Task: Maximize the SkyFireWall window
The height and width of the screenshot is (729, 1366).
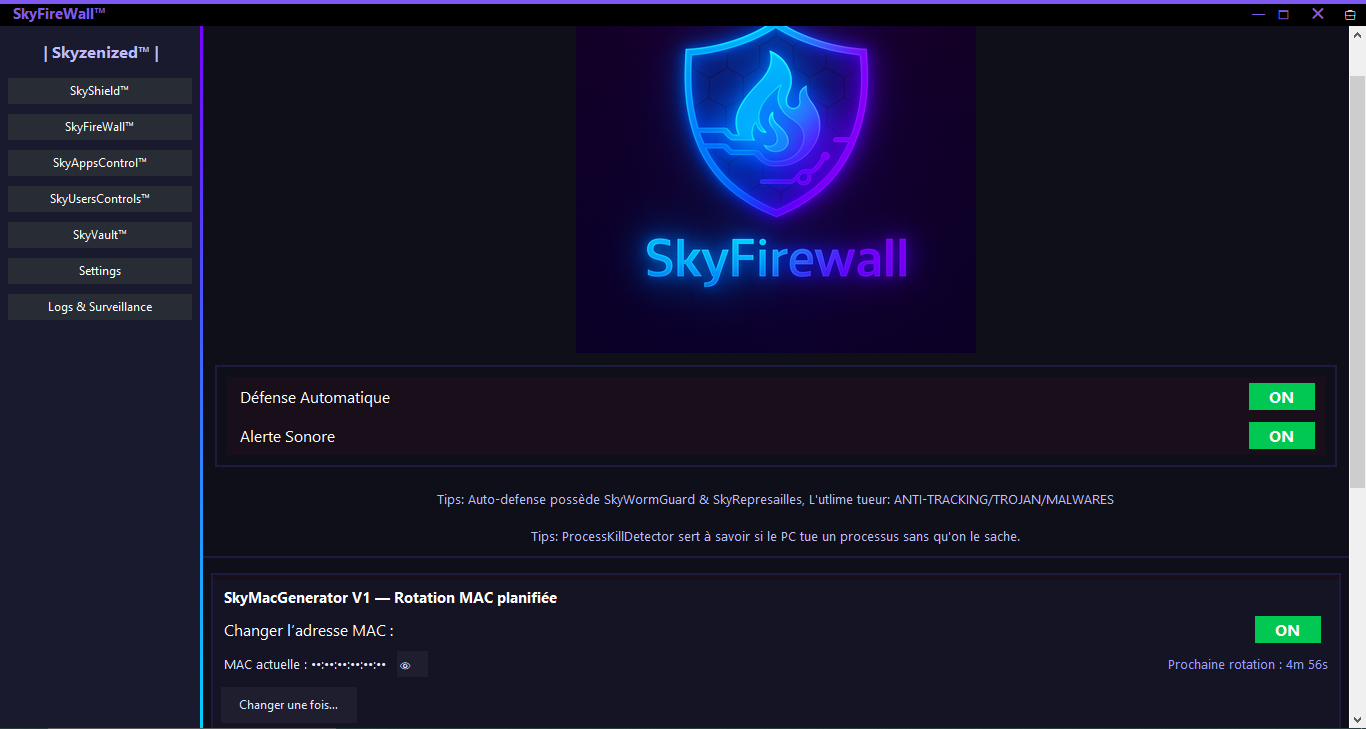Action: coord(1284,14)
